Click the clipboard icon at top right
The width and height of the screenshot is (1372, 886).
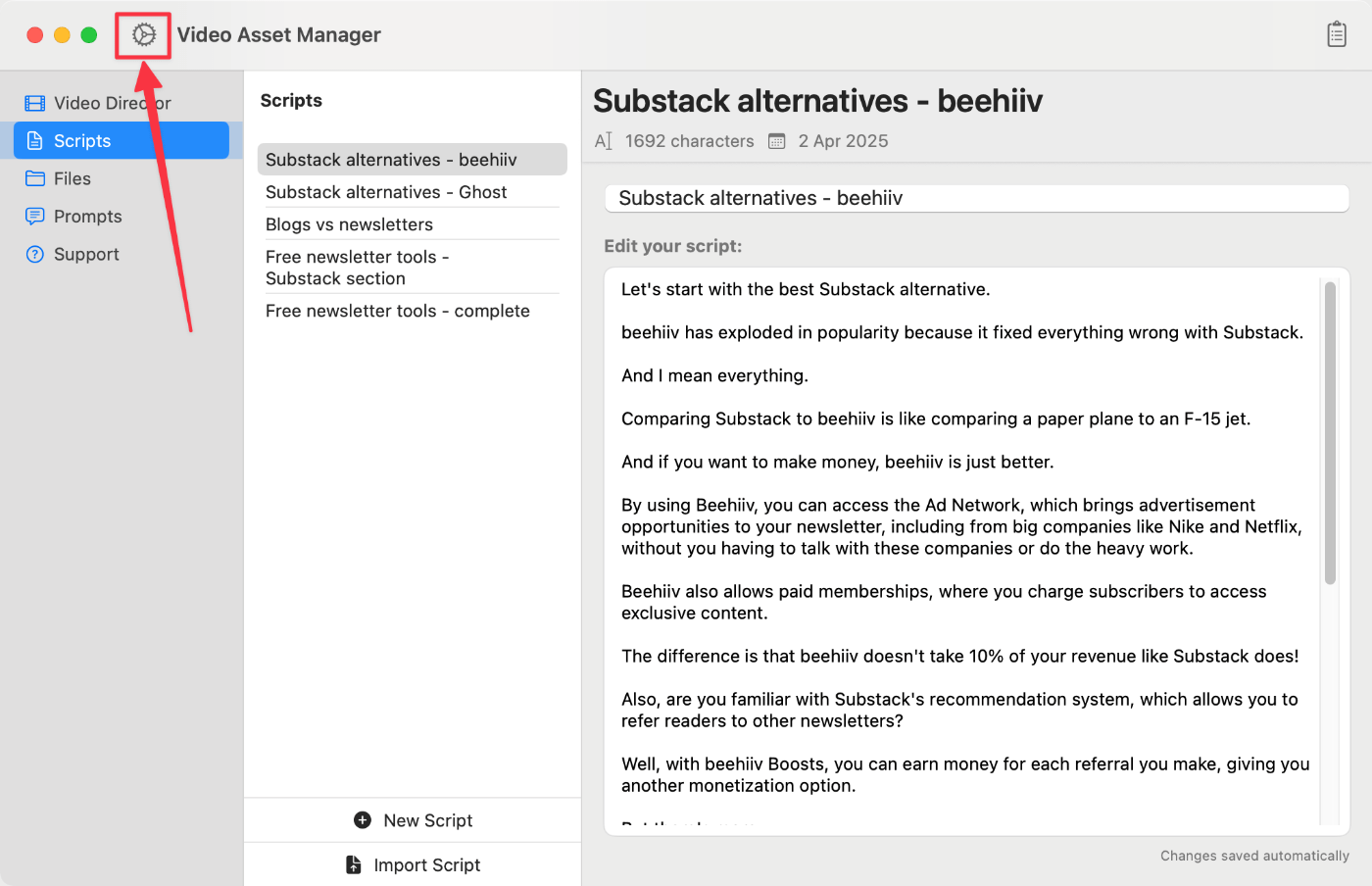[1337, 33]
